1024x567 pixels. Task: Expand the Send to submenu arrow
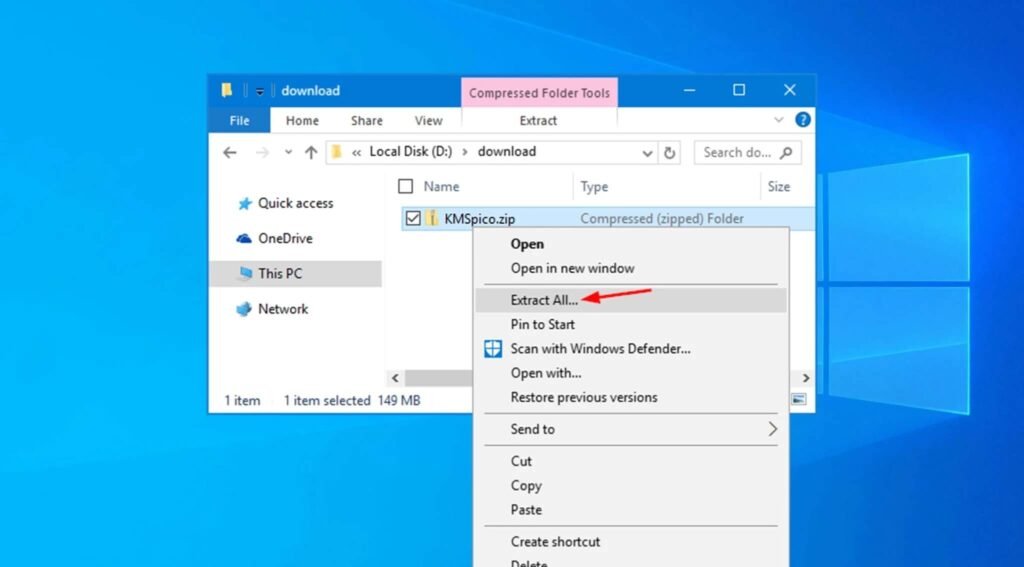pyautogui.click(x=773, y=429)
